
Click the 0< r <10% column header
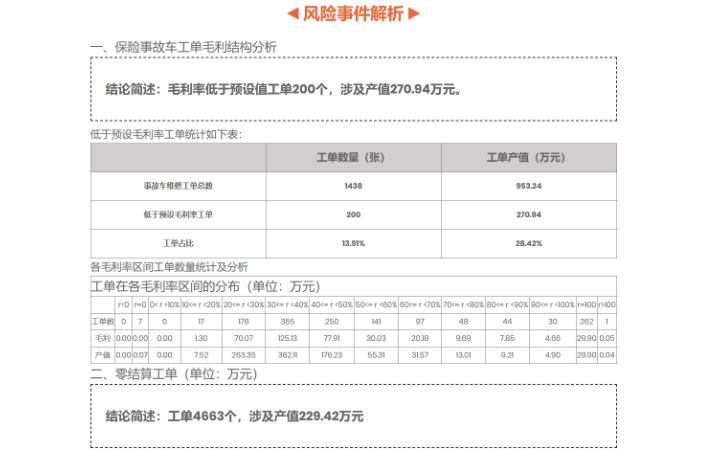pyautogui.click(x=164, y=305)
